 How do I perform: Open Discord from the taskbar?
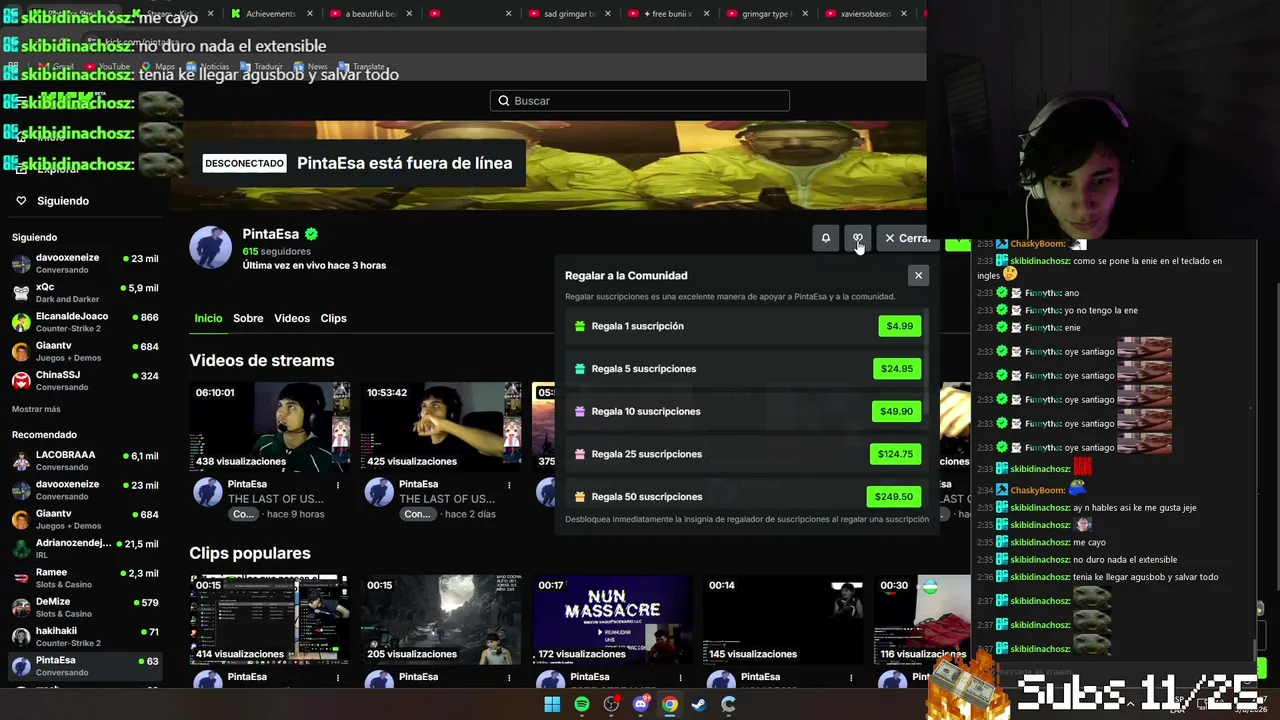point(641,704)
